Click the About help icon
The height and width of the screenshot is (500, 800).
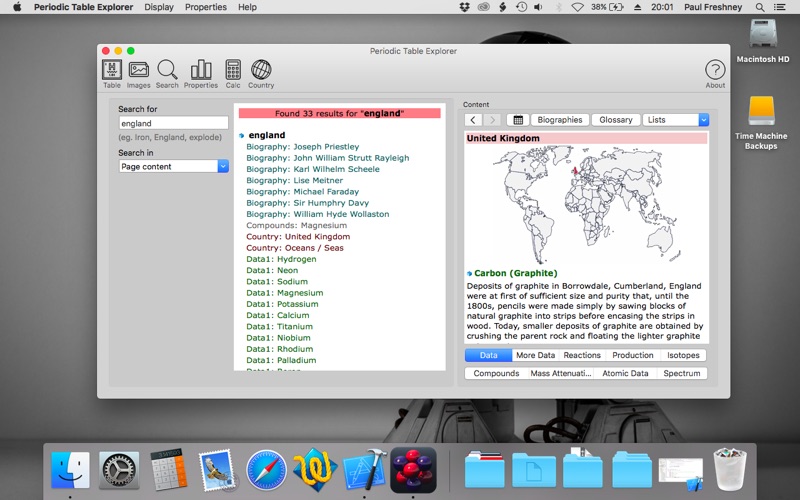pyautogui.click(x=715, y=72)
